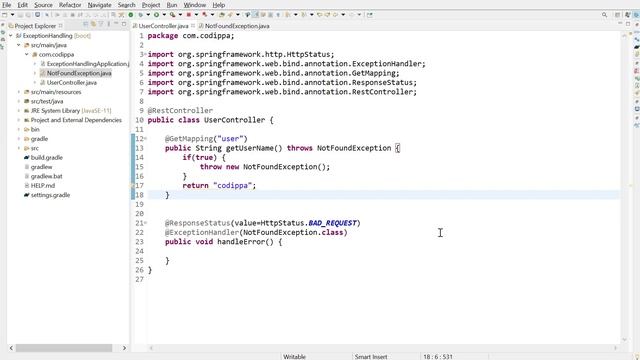The height and width of the screenshot is (360, 640).
Task: Click the New file toolbar icon
Action: click(x=4, y=15)
